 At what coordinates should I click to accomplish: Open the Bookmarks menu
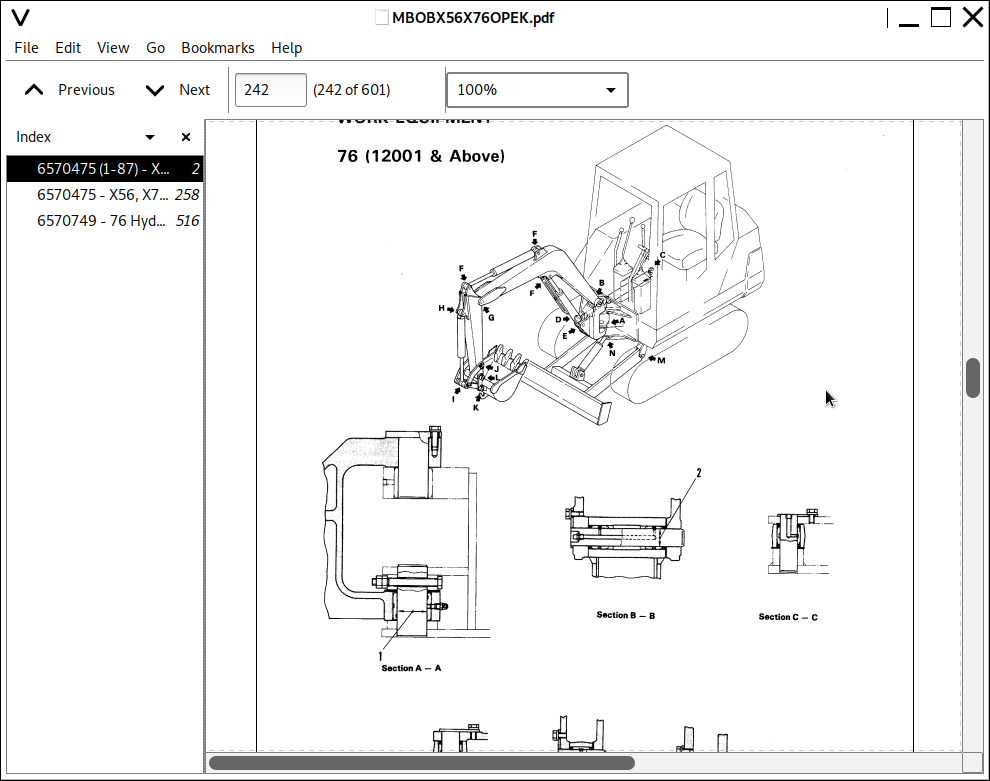(x=217, y=48)
